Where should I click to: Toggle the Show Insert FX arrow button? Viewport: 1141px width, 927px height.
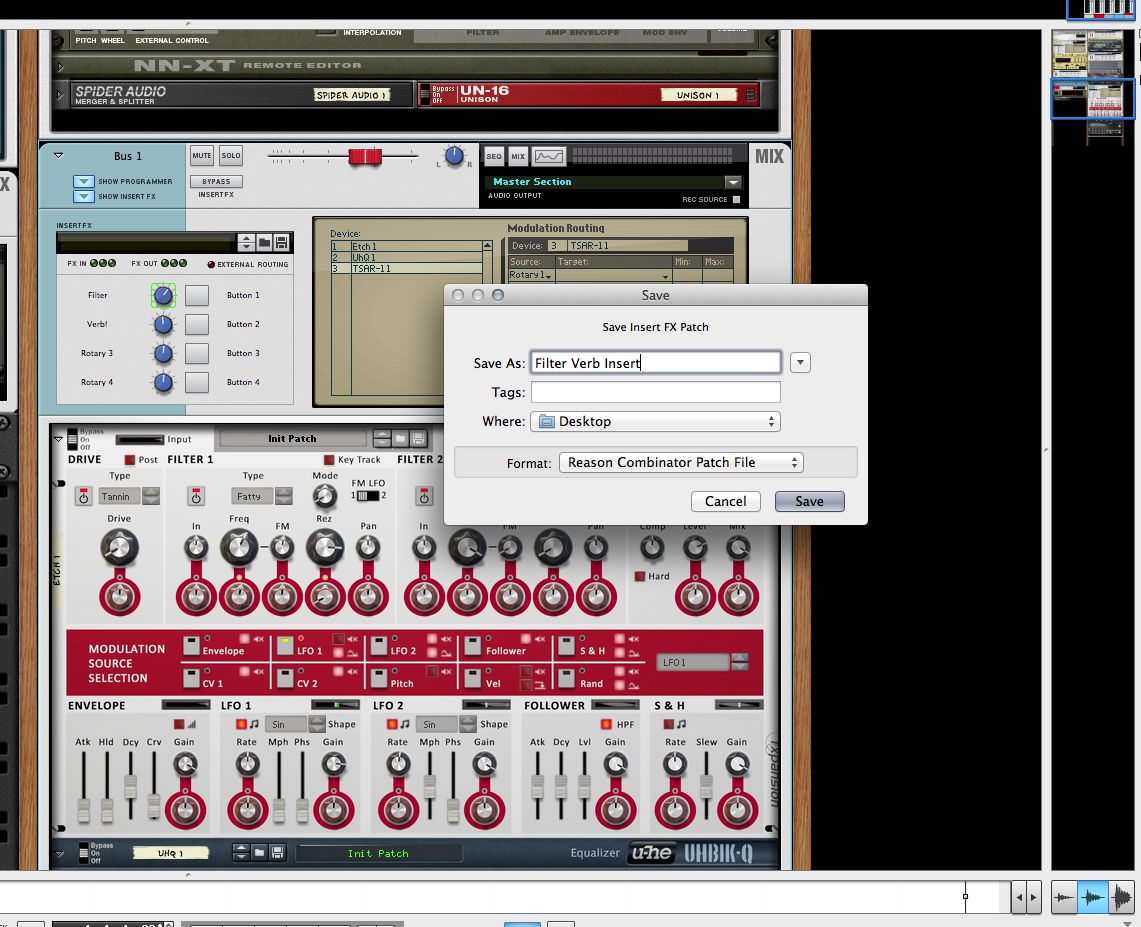[84, 196]
